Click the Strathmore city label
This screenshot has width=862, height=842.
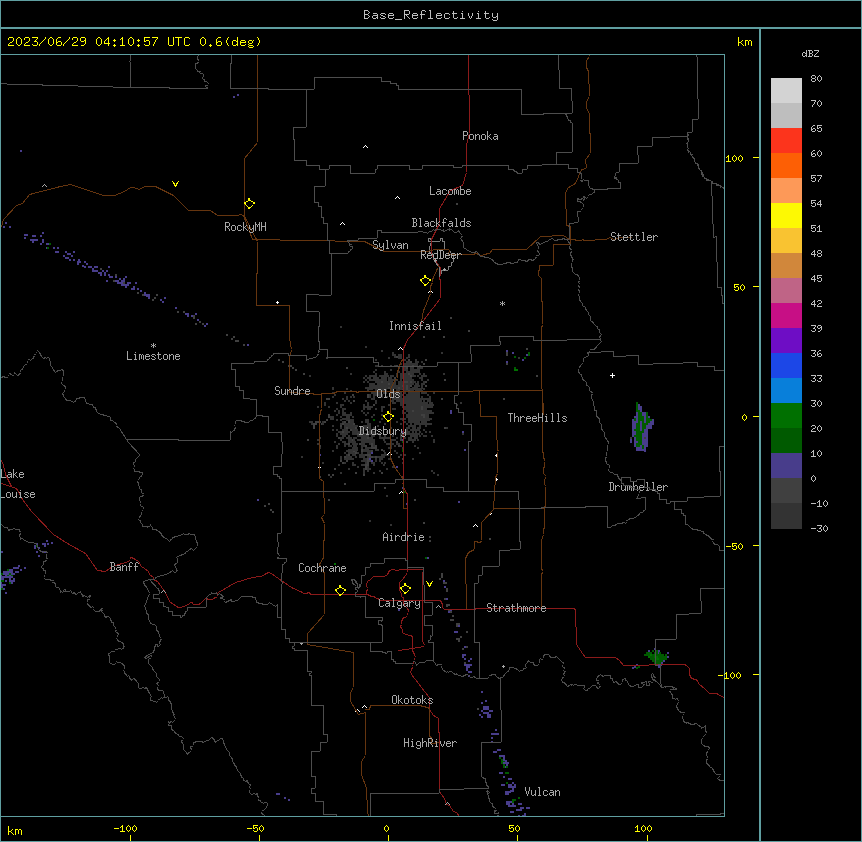click(516, 608)
